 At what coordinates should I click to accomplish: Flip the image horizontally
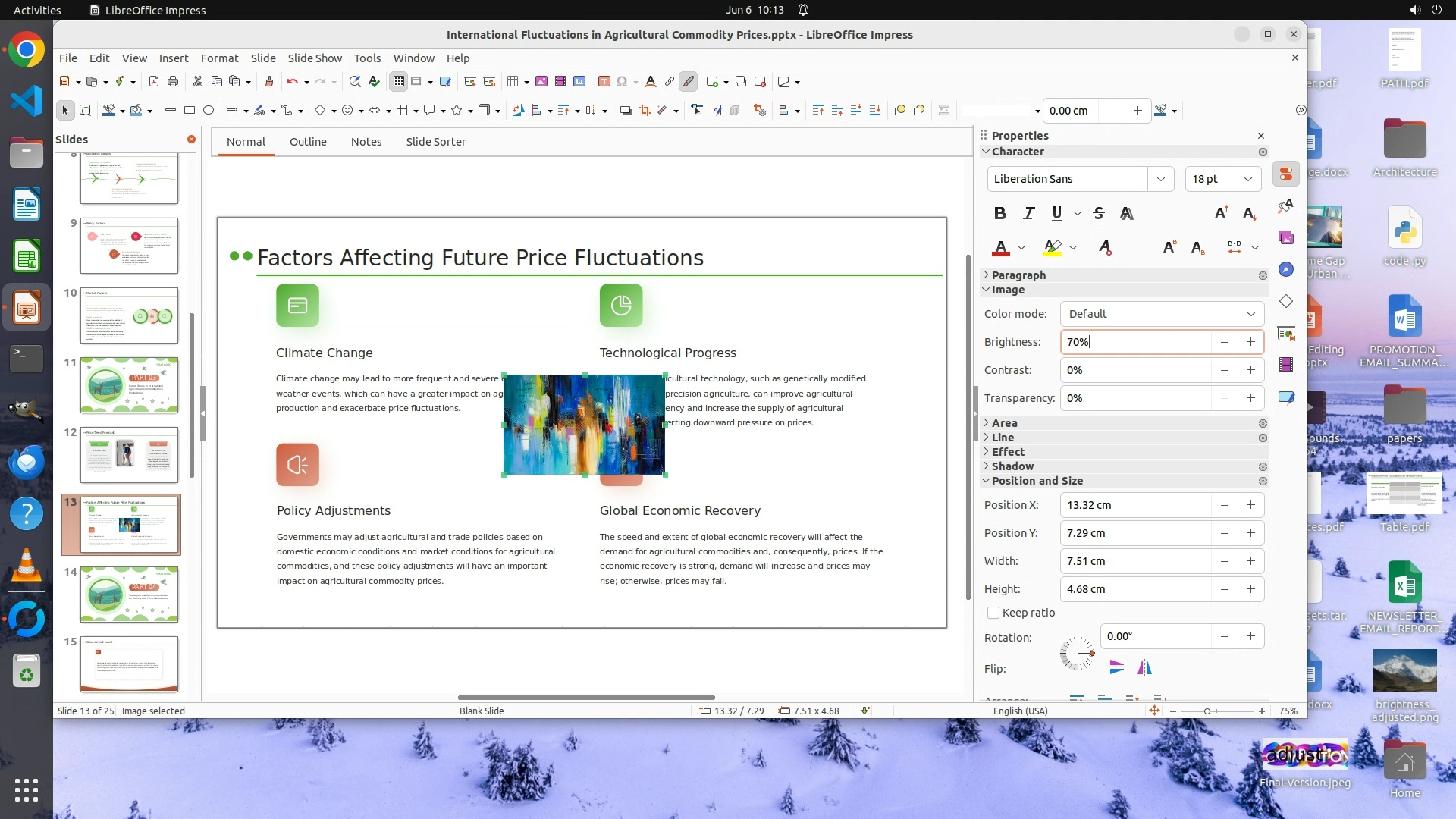[1144, 667]
